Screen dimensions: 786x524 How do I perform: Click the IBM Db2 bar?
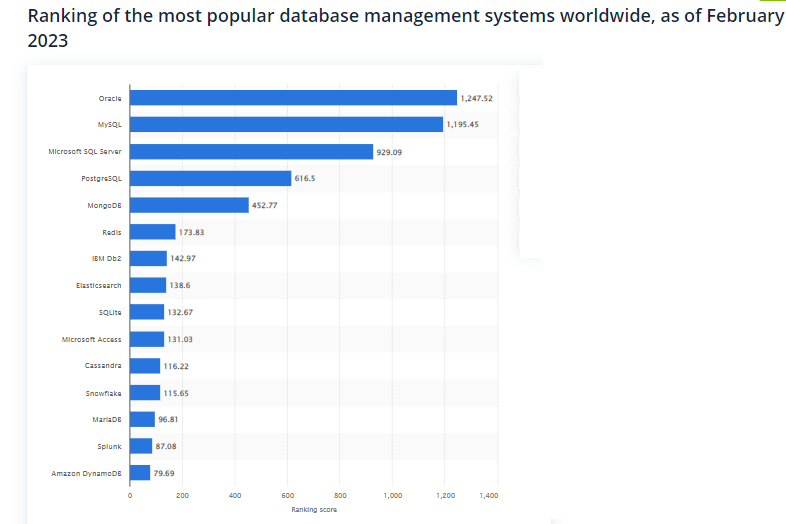click(148, 258)
